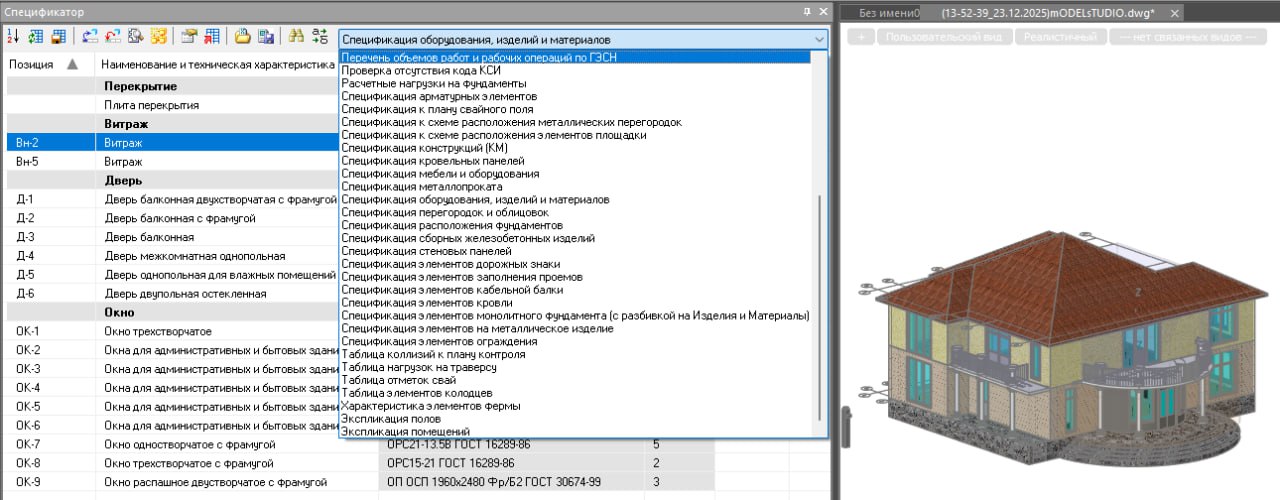This screenshot has height=500, width=1280.
Task: Click the dropdown list vertical scrollbar
Action: [x=822, y=300]
